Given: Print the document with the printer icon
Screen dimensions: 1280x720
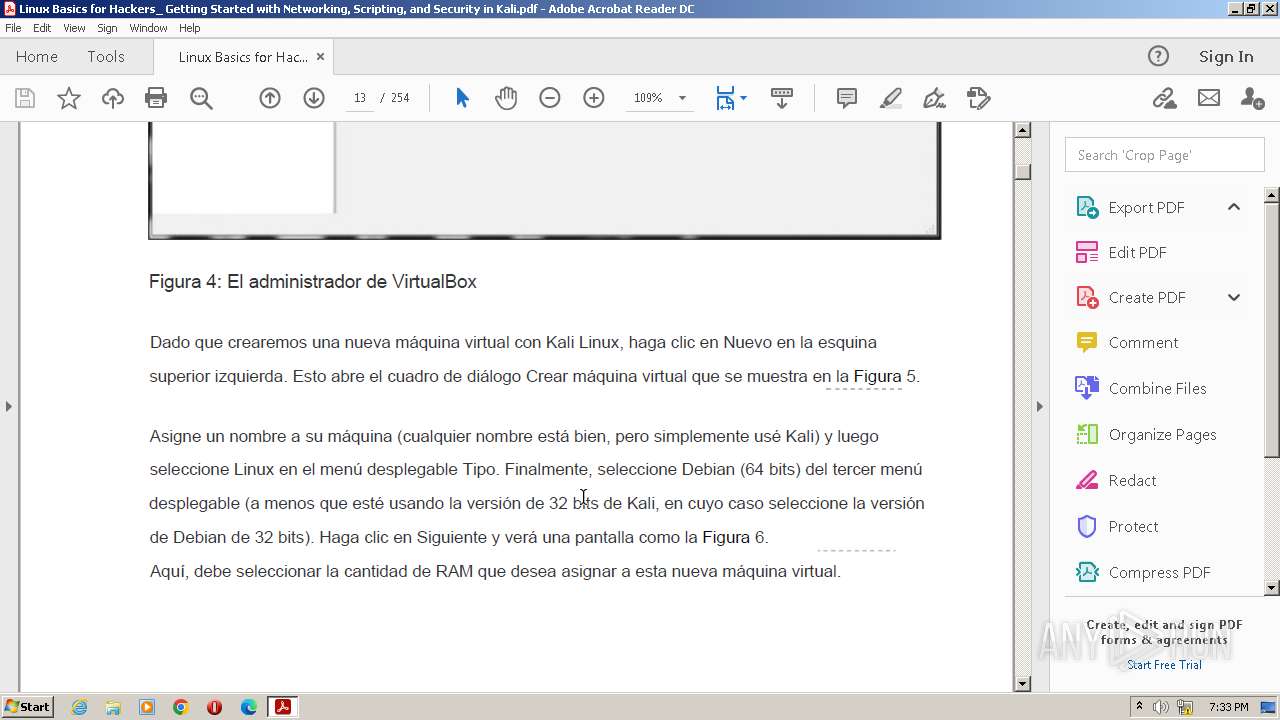Looking at the screenshot, I should click(x=156, y=98).
